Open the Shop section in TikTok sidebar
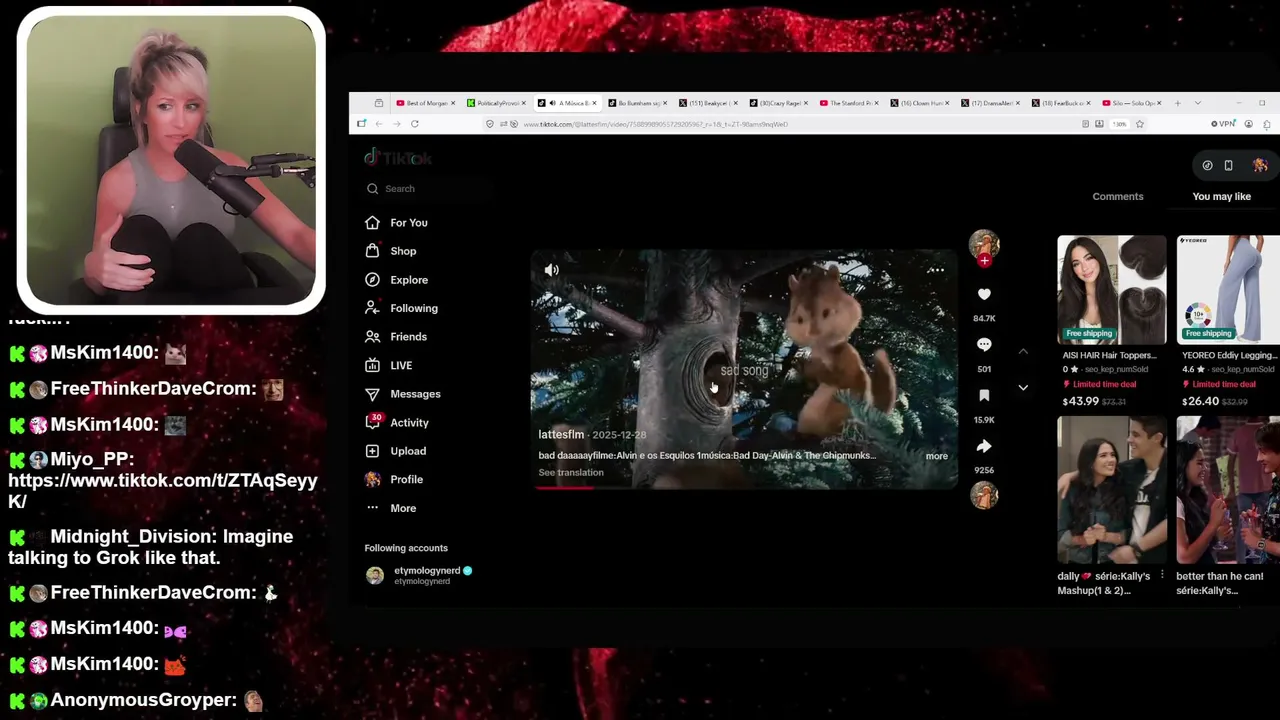The height and width of the screenshot is (720, 1280). pos(391,251)
